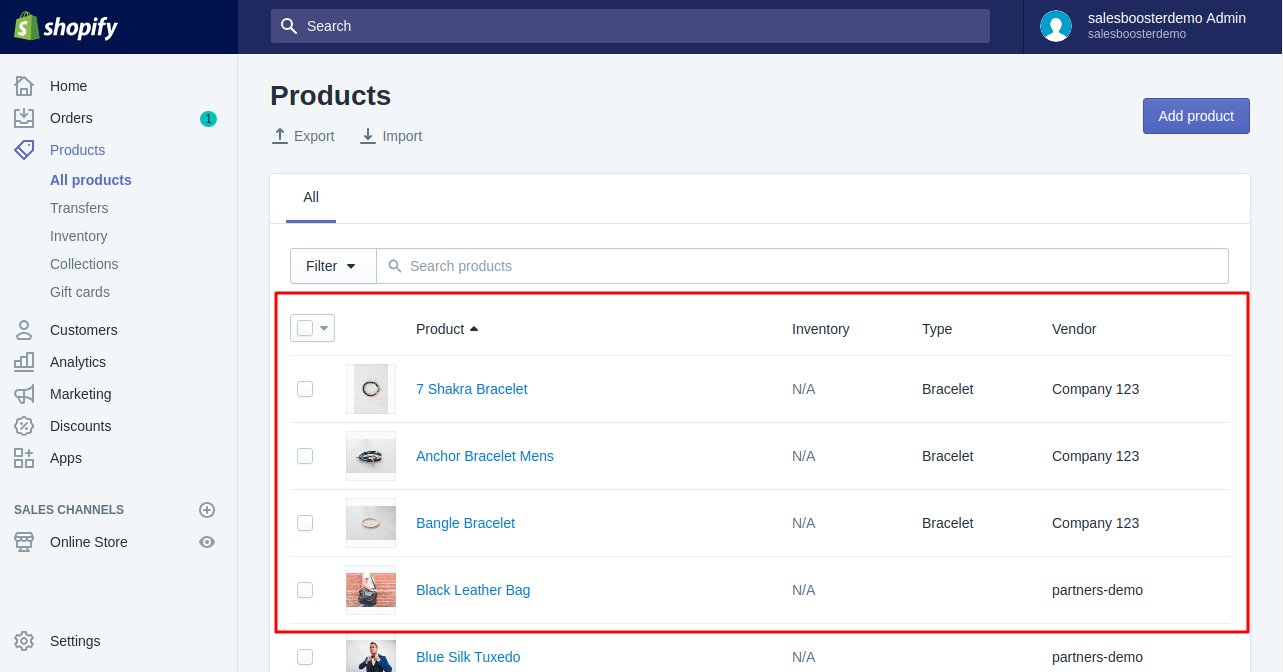The height and width of the screenshot is (672, 1283).
Task: Click the magnifier icon in top search bar
Action: [289, 26]
